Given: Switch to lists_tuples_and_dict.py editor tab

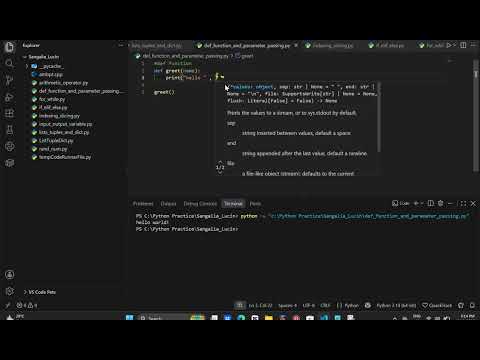Looking at the screenshot, I should tap(157, 45).
